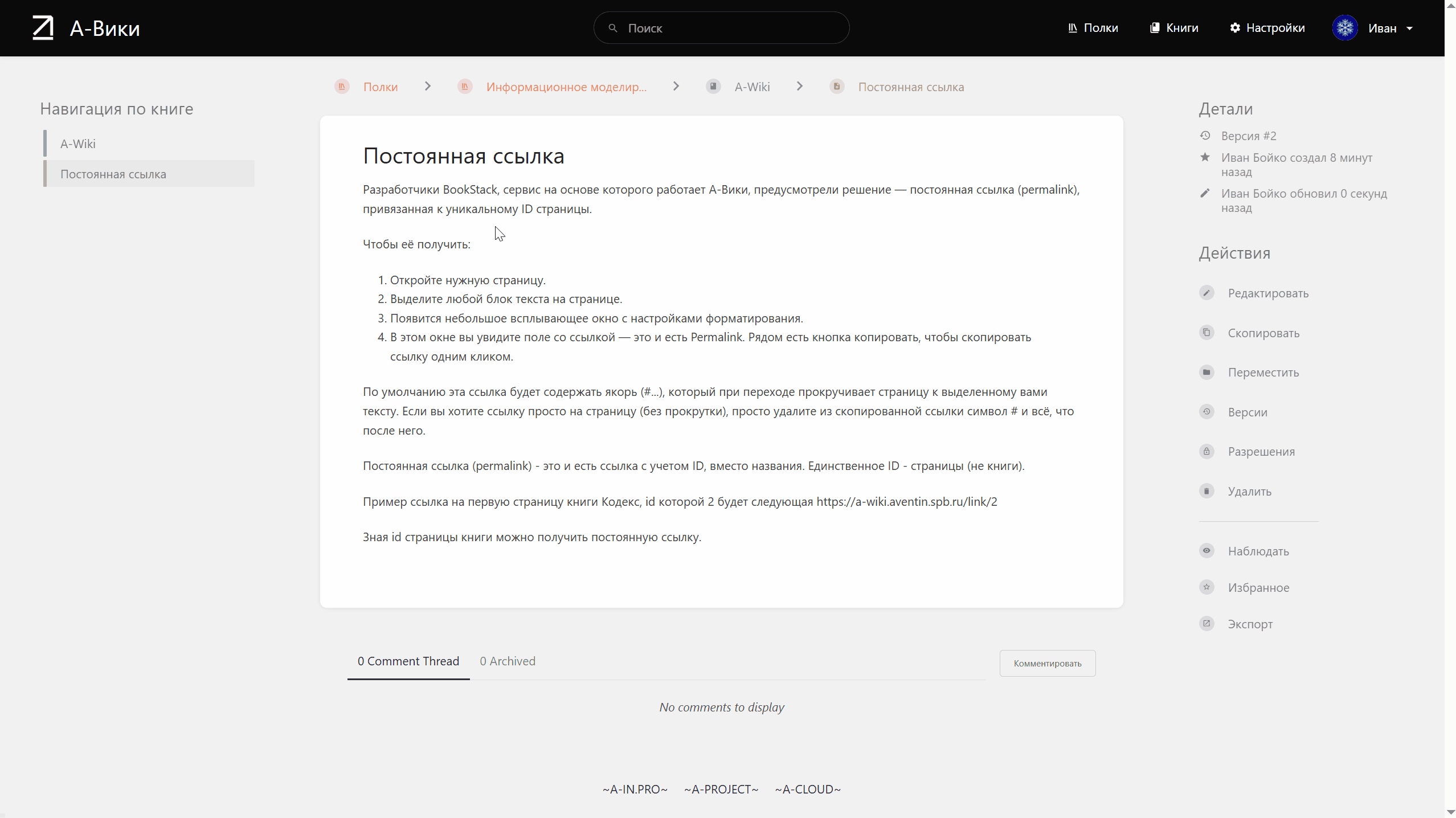Open Полки from the header
Image resolution: width=1456 pixels, height=818 pixels.
(x=1093, y=28)
